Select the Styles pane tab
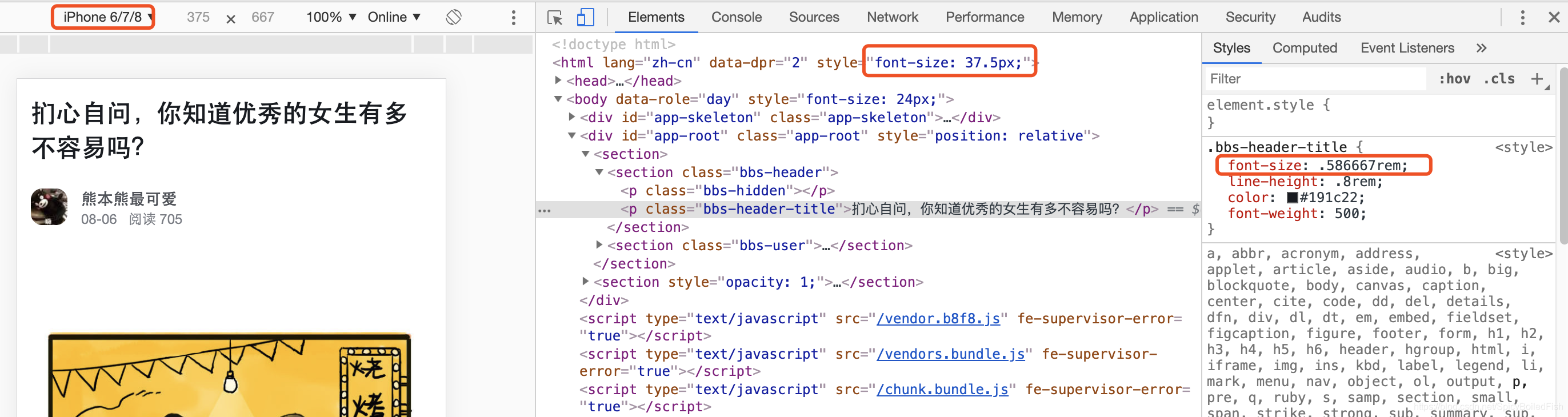1568x417 pixels. tap(1231, 48)
